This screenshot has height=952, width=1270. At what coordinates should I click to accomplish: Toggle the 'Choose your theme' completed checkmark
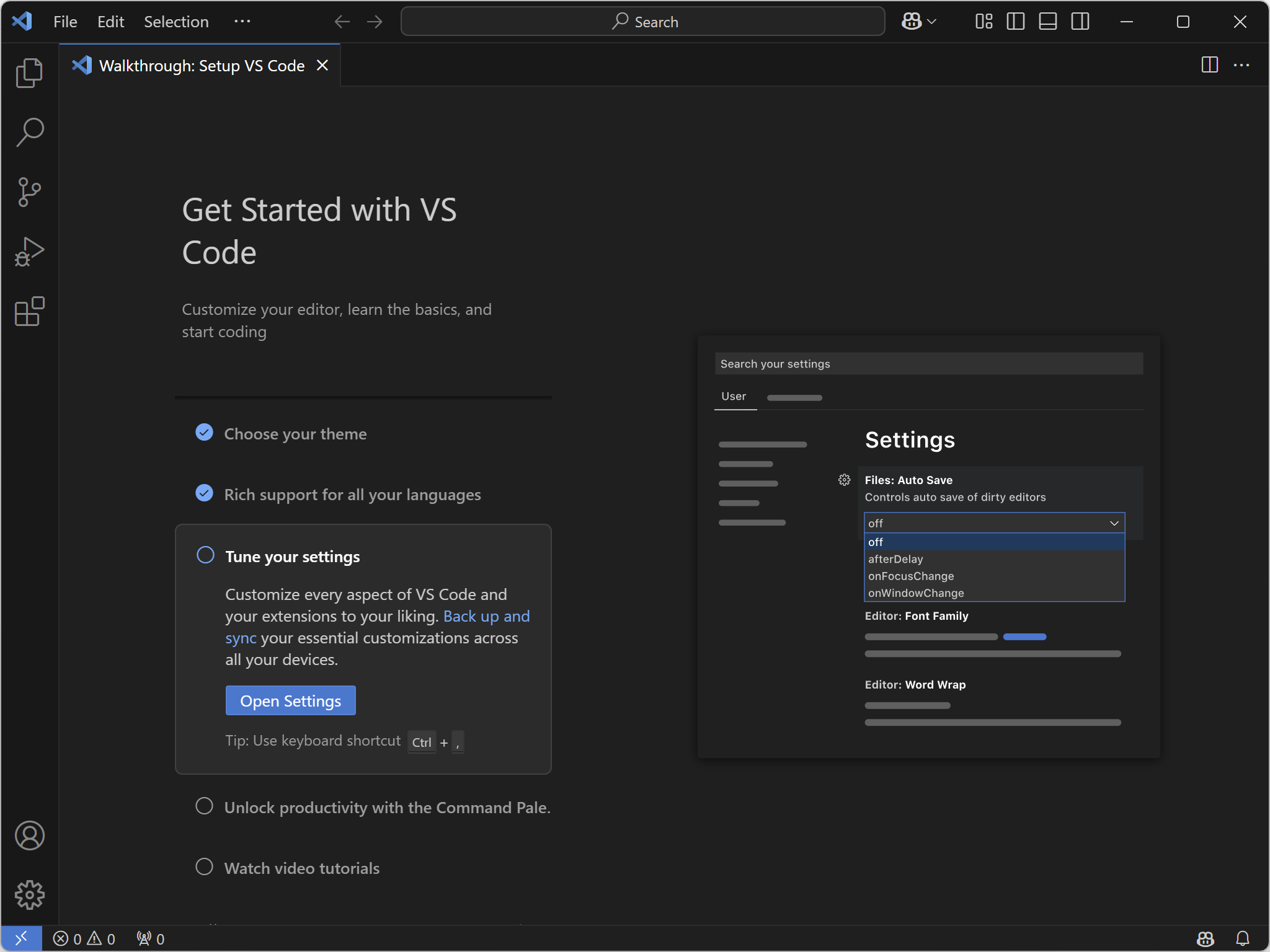click(204, 432)
